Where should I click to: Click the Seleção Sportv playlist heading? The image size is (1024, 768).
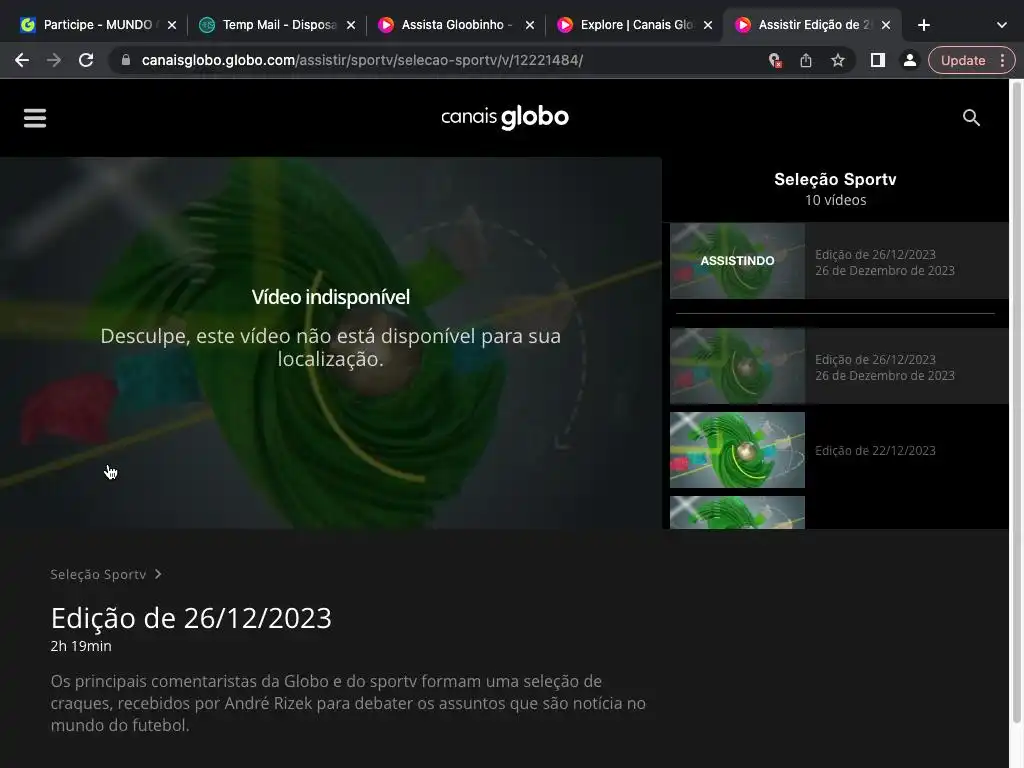coord(835,180)
